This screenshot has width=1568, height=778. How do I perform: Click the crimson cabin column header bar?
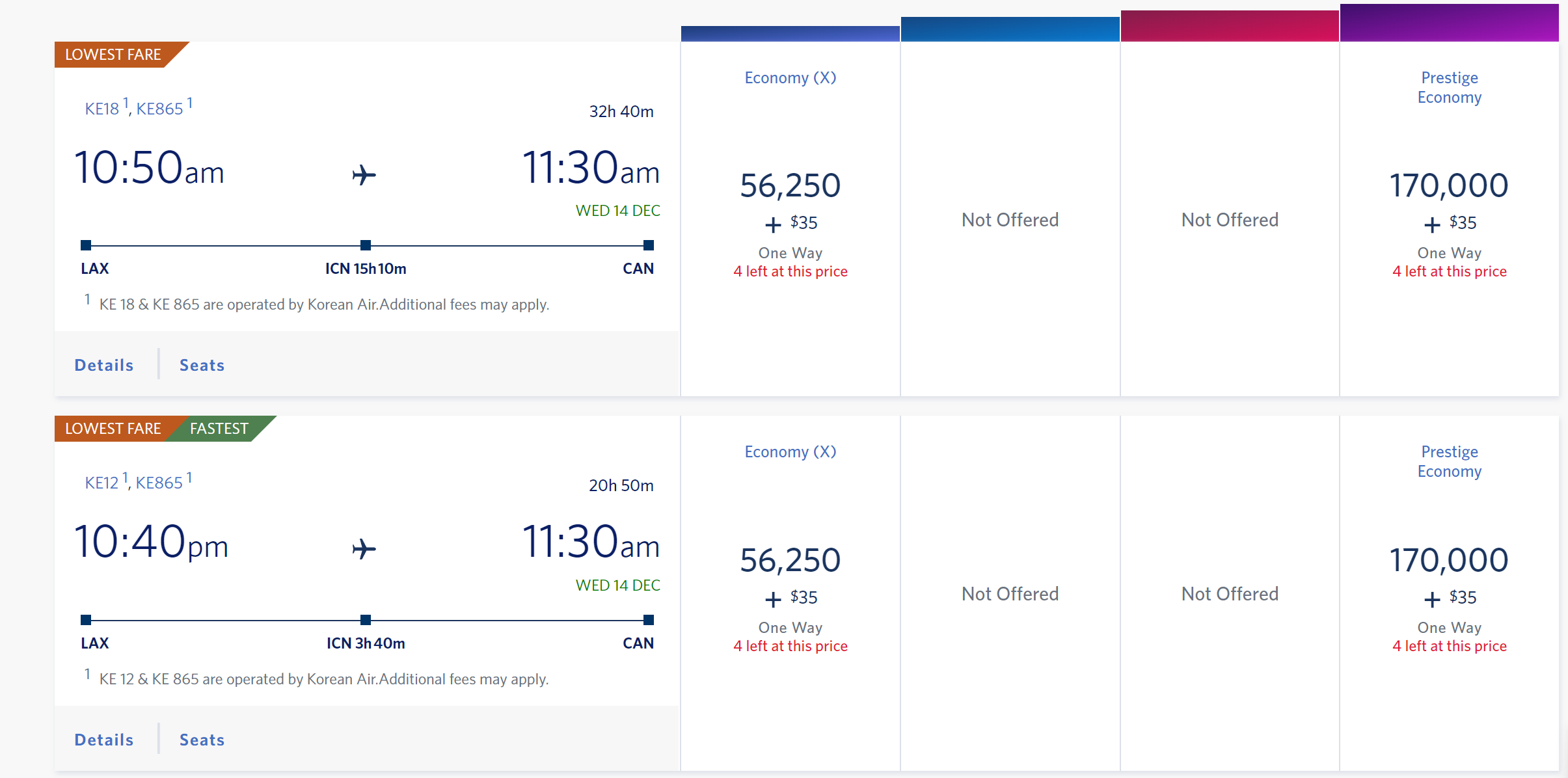click(1229, 26)
